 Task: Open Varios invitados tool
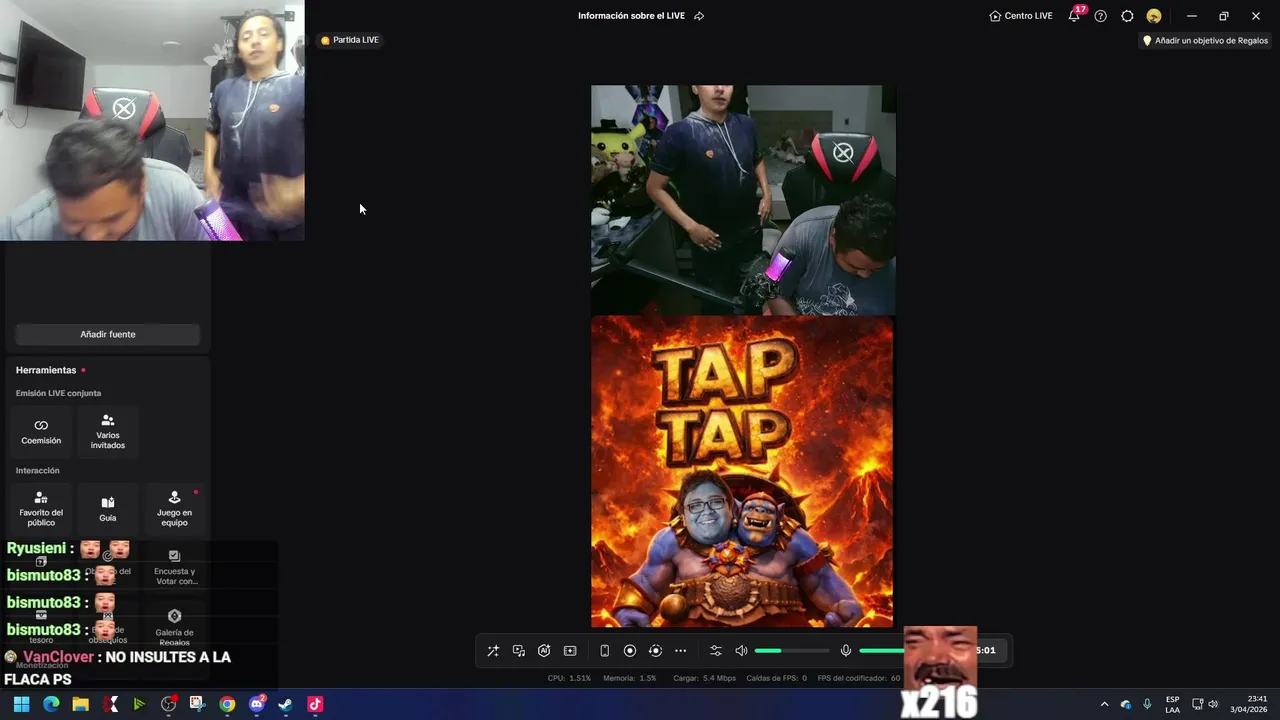108,431
